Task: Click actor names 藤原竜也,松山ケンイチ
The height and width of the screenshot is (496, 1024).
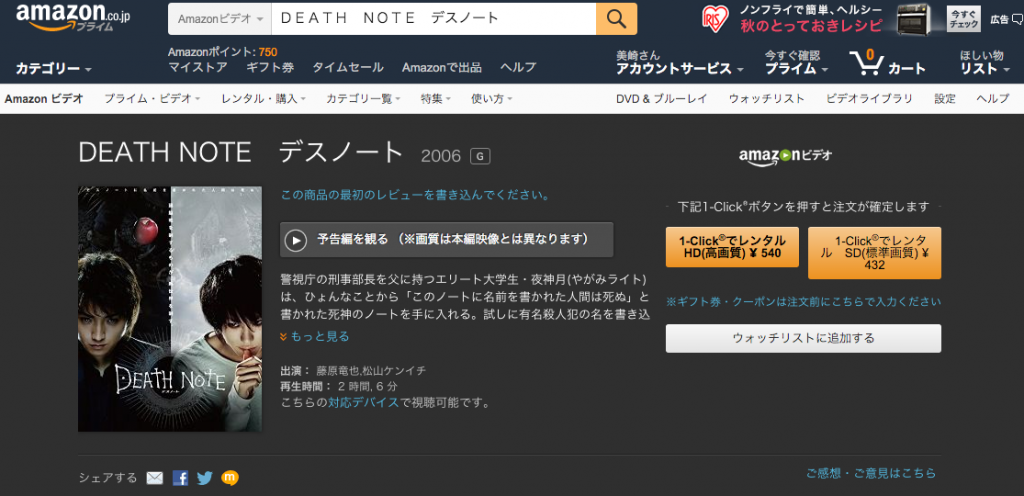Action: coord(371,371)
